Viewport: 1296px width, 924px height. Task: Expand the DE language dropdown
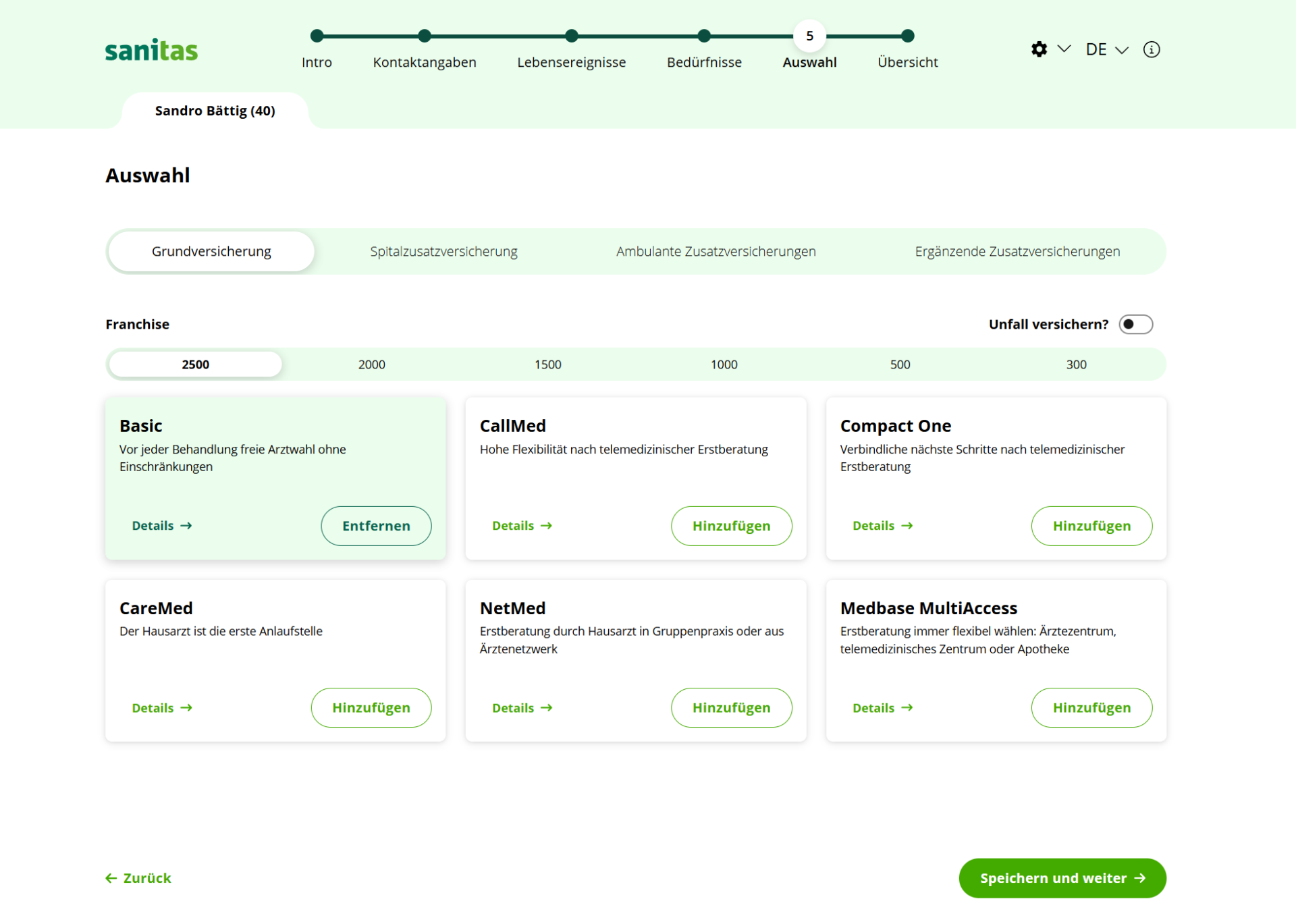click(x=1106, y=49)
